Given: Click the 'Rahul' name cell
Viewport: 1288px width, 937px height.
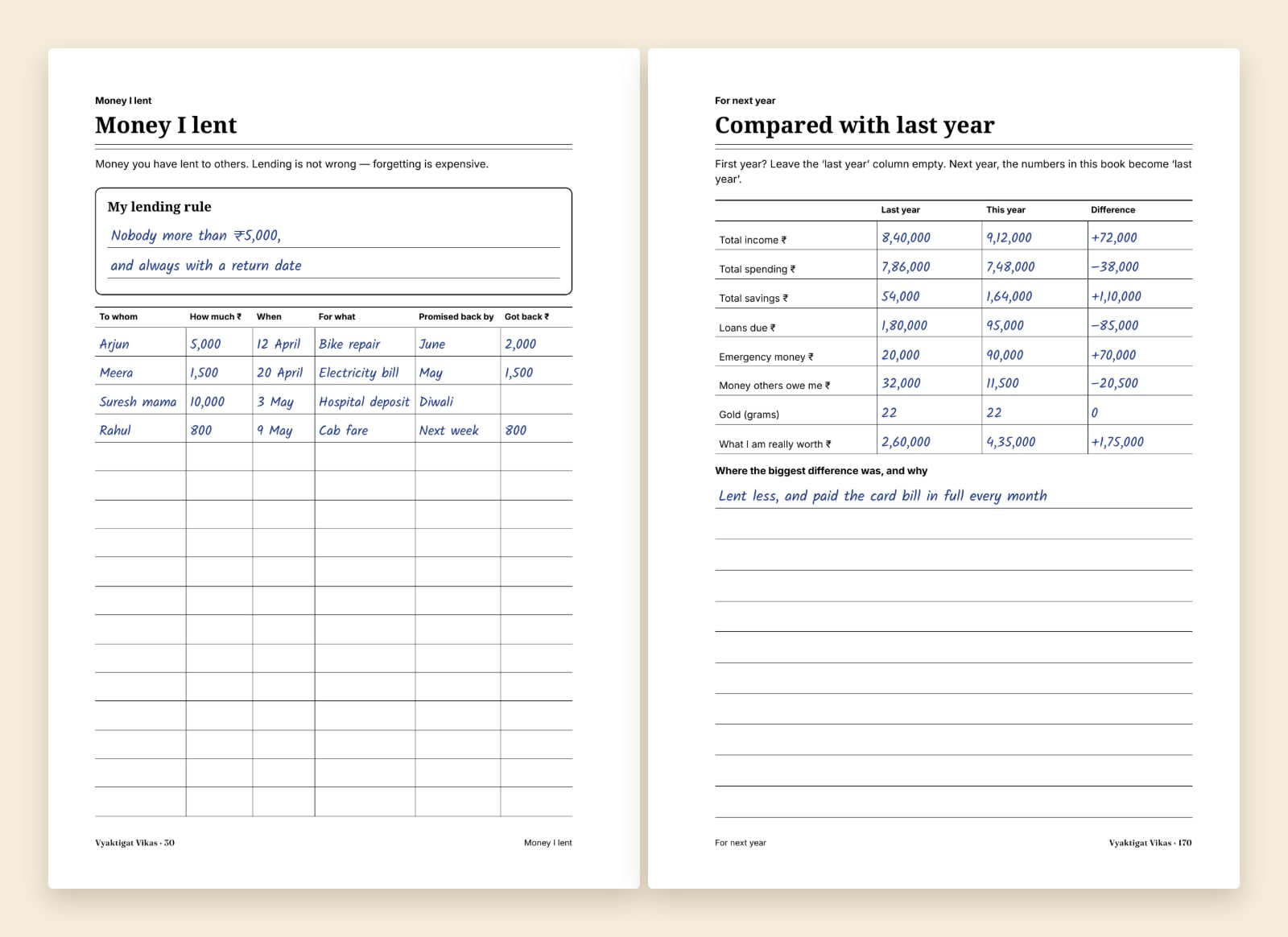Looking at the screenshot, I should [x=115, y=431].
